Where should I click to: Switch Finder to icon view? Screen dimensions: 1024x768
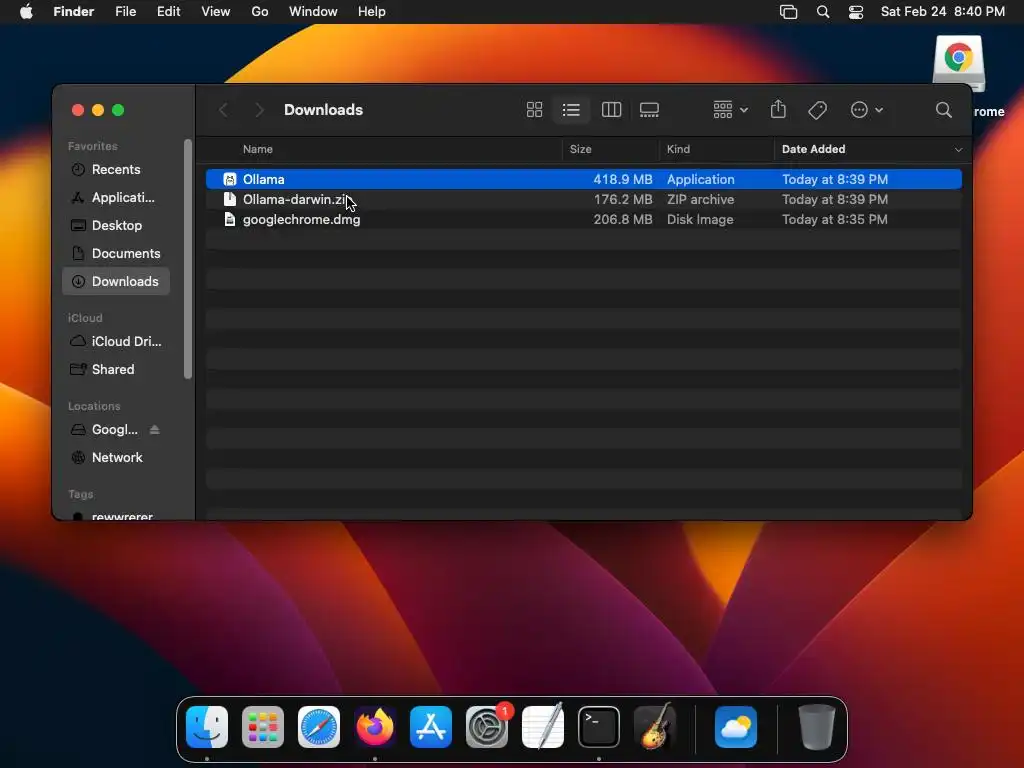[534, 110]
